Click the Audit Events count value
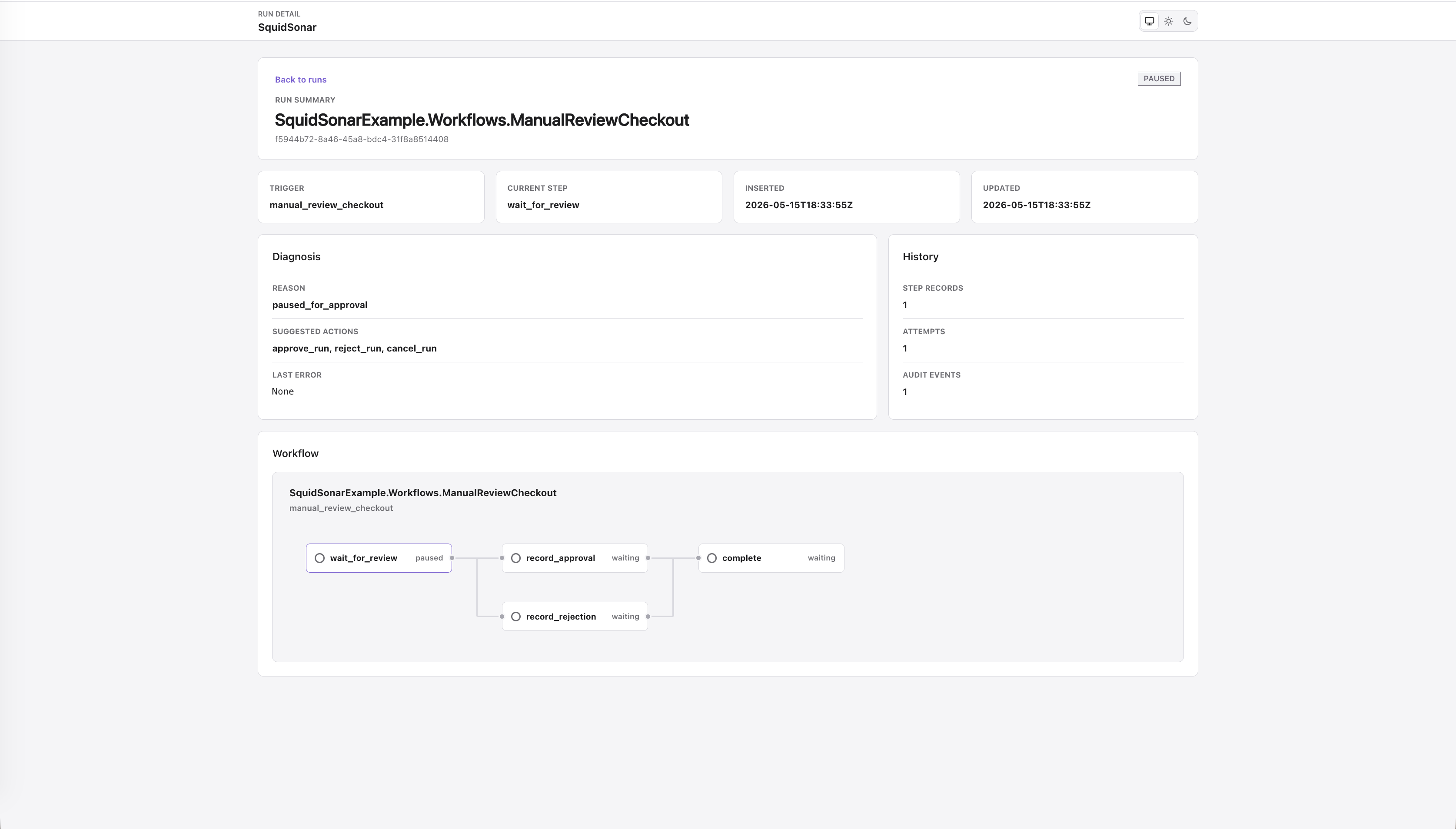The width and height of the screenshot is (1456, 829). (x=905, y=392)
